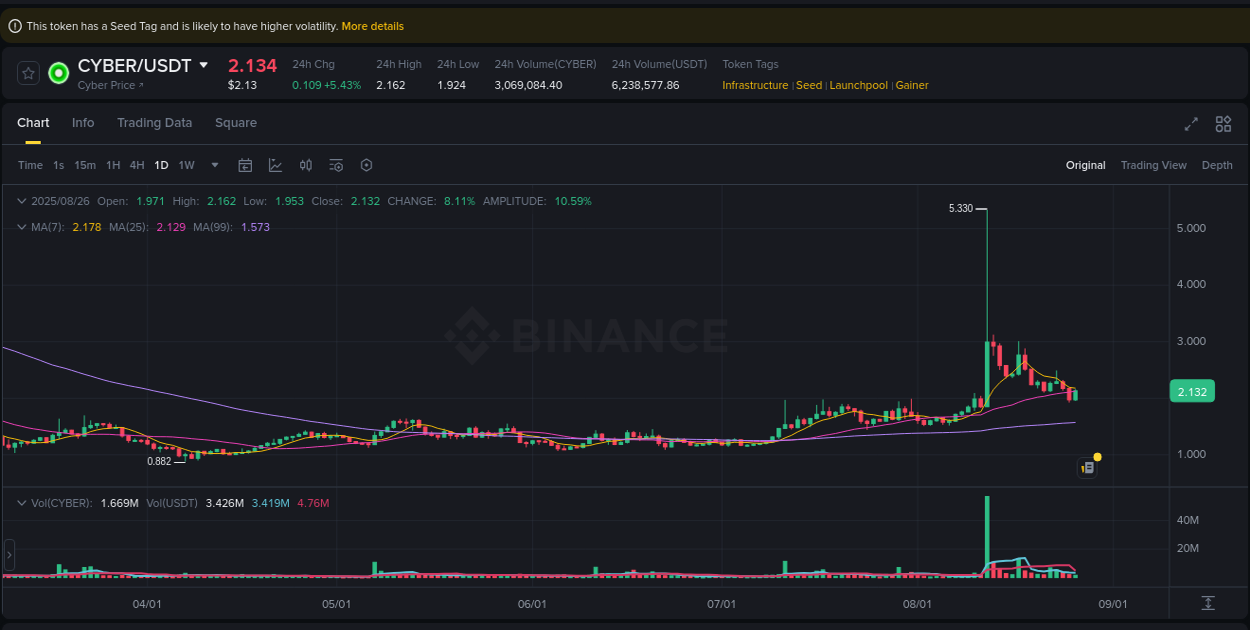Open the extra timeframes dropdown after 1W
Viewport: 1250px width, 630px height.
213,165
